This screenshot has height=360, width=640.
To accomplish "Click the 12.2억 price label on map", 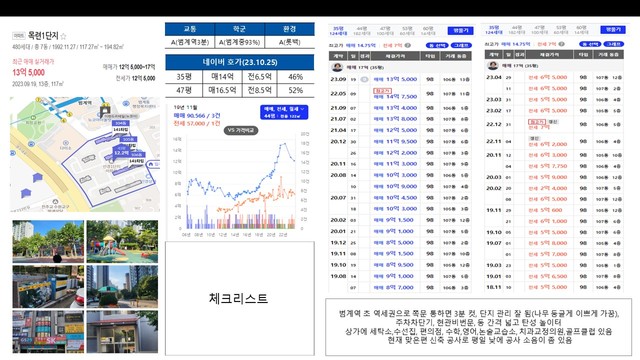I will pyautogui.click(x=121, y=153).
